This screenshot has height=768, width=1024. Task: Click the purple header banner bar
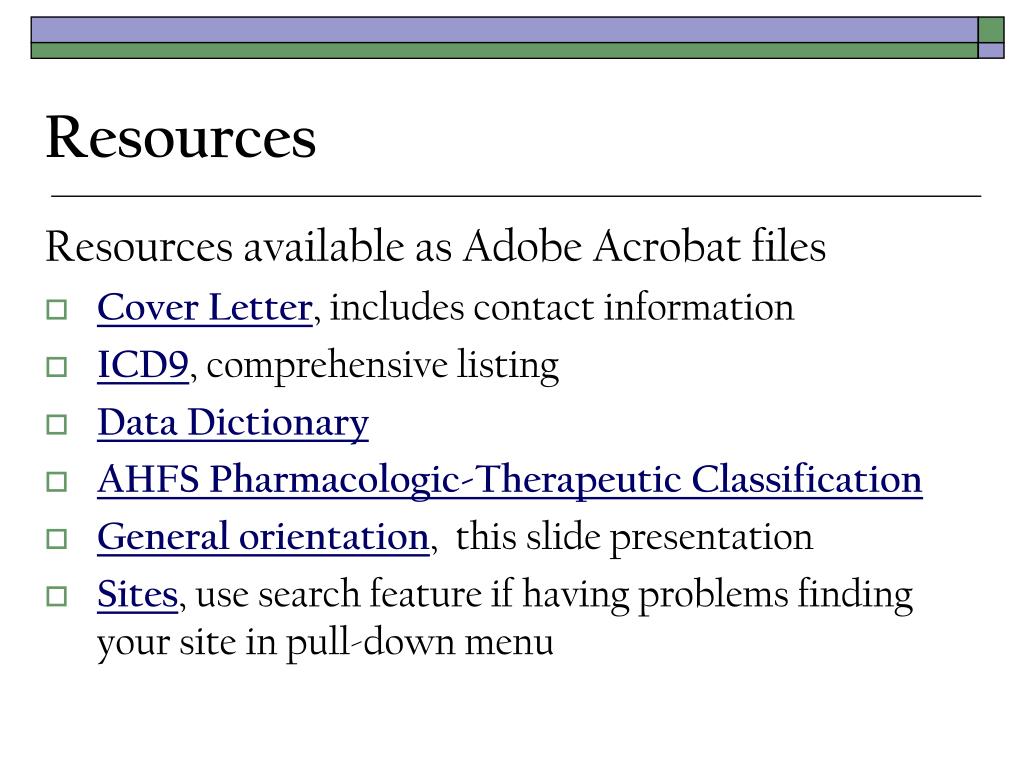click(x=504, y=30)
